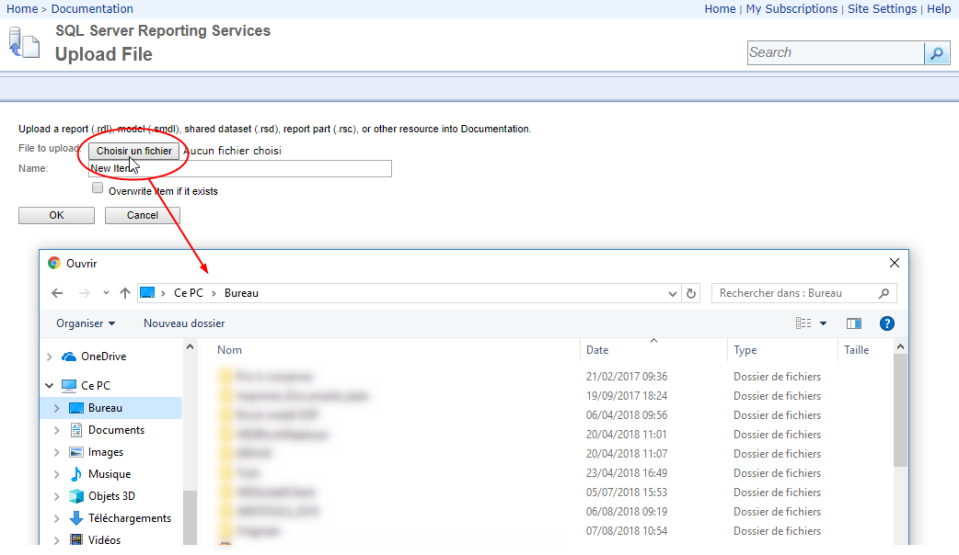Open the Organiser dropdown menu
Viewport: 959px width, 555px height.
point(85,323)
